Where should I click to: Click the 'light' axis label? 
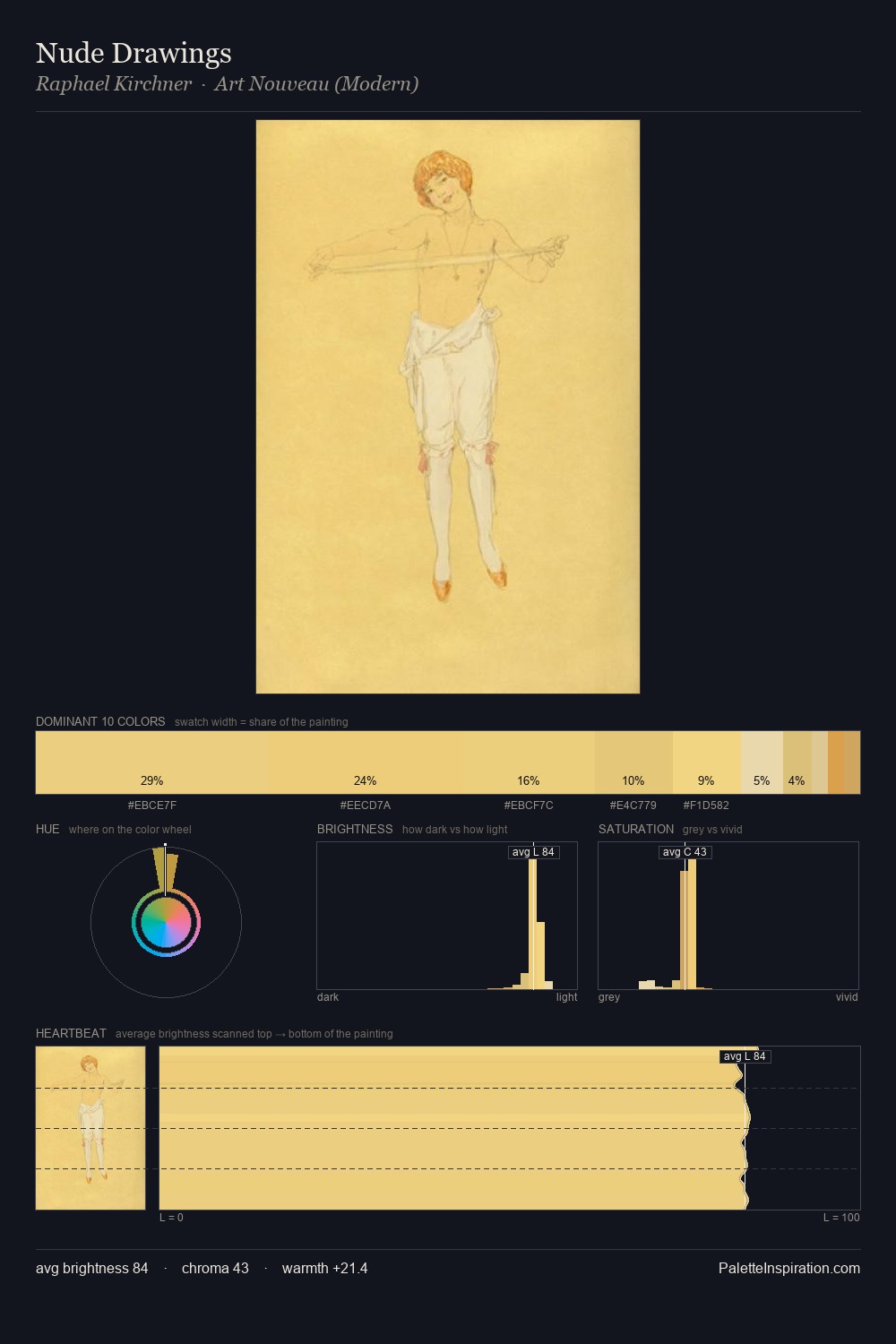point(566,997)
